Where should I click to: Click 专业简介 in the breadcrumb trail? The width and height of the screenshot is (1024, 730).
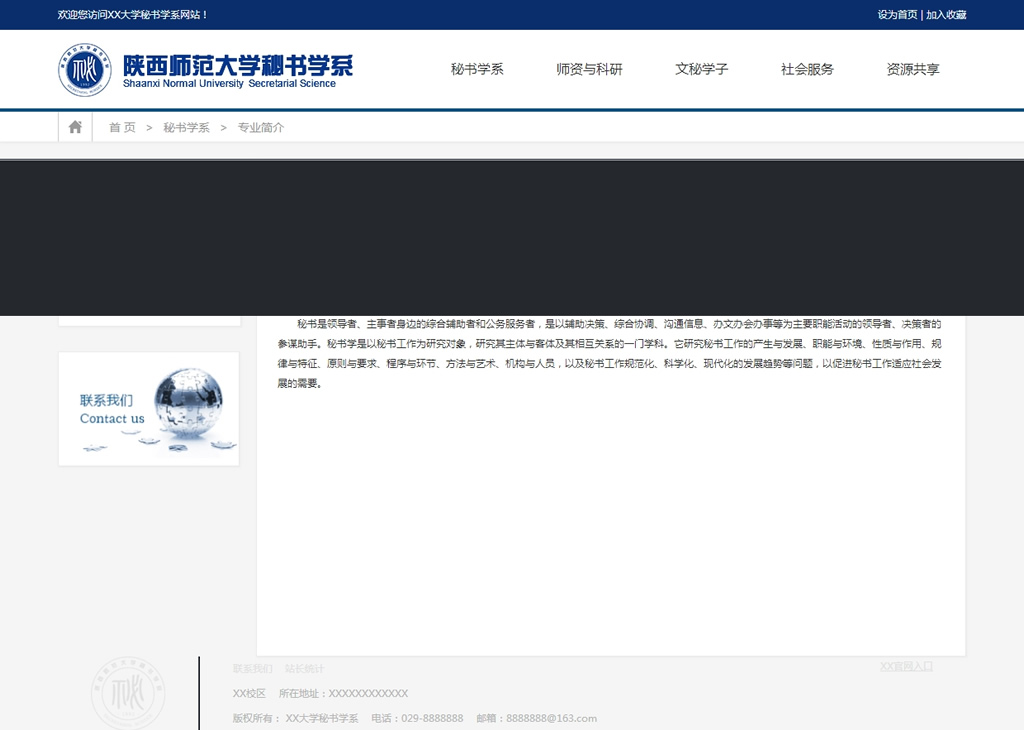pos(261,127)
